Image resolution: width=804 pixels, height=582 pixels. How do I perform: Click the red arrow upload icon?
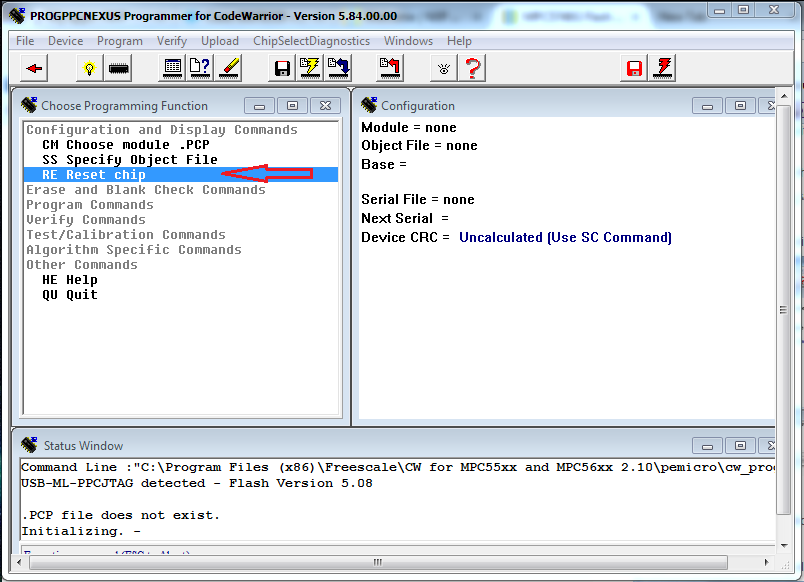(x=390, y=68)
